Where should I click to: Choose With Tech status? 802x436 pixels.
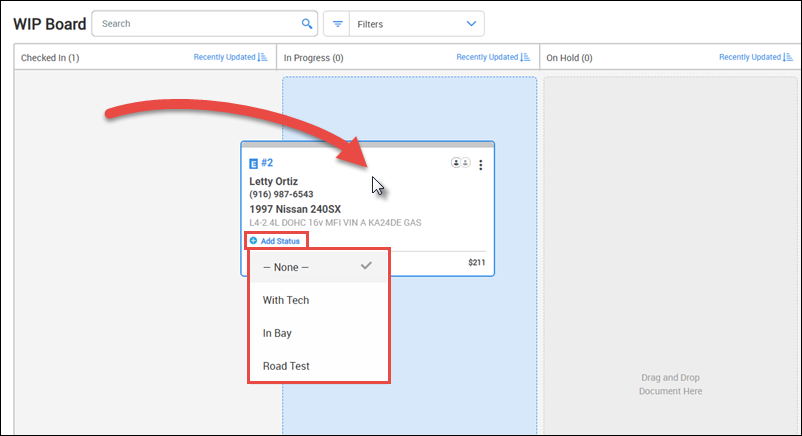pos(319,300)
